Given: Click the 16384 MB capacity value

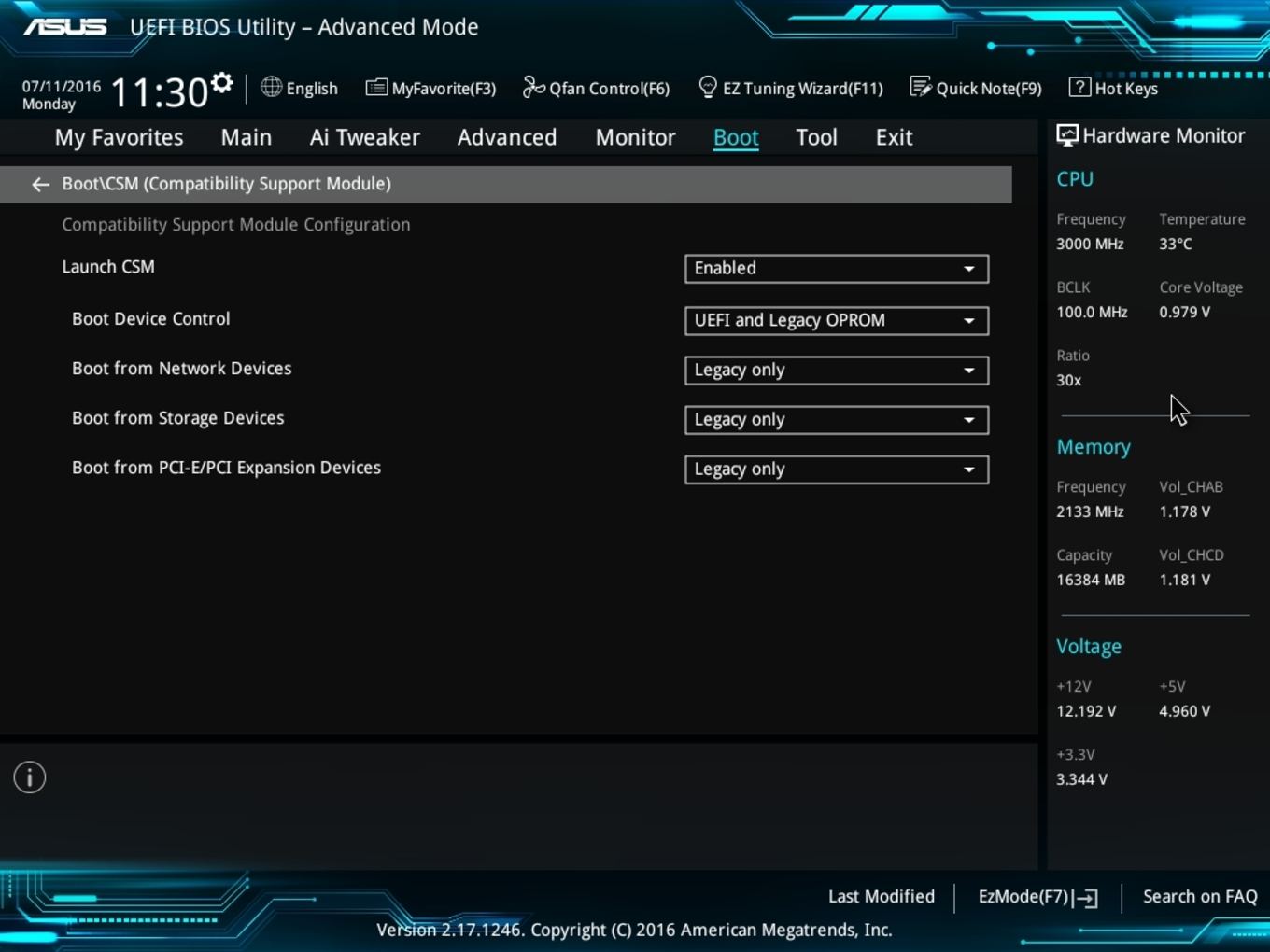Looking at the screenshot, I should pyautogui.click(x=1091, y=580).
